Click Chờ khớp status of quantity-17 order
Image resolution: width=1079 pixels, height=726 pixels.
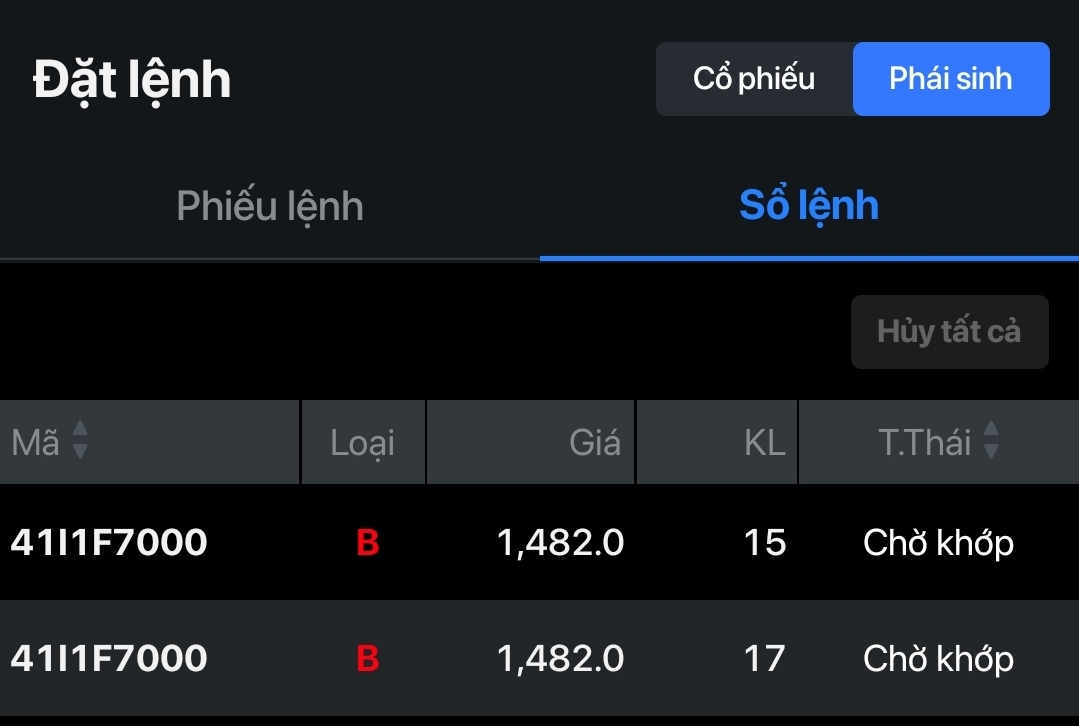point(939,659)
